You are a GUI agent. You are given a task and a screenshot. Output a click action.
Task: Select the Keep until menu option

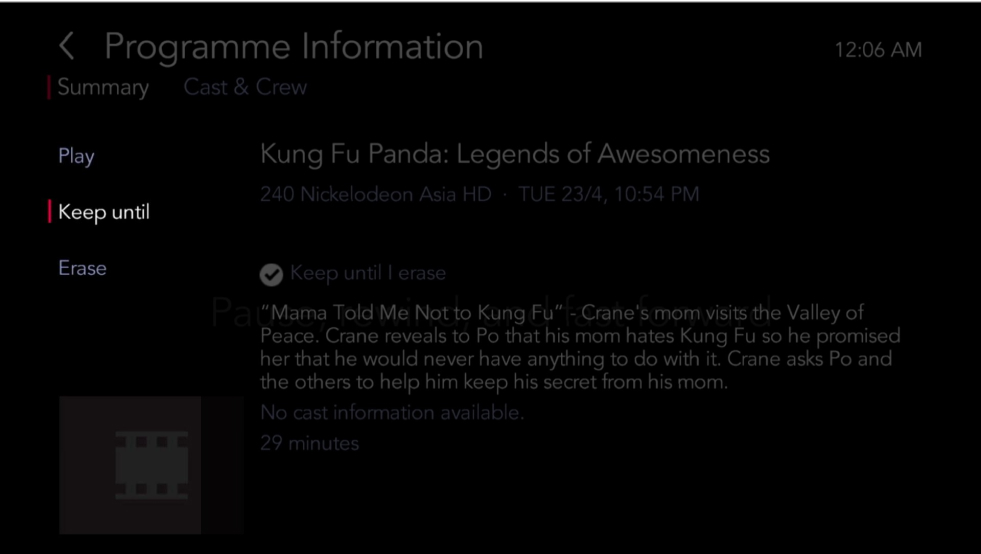[104, 212]
